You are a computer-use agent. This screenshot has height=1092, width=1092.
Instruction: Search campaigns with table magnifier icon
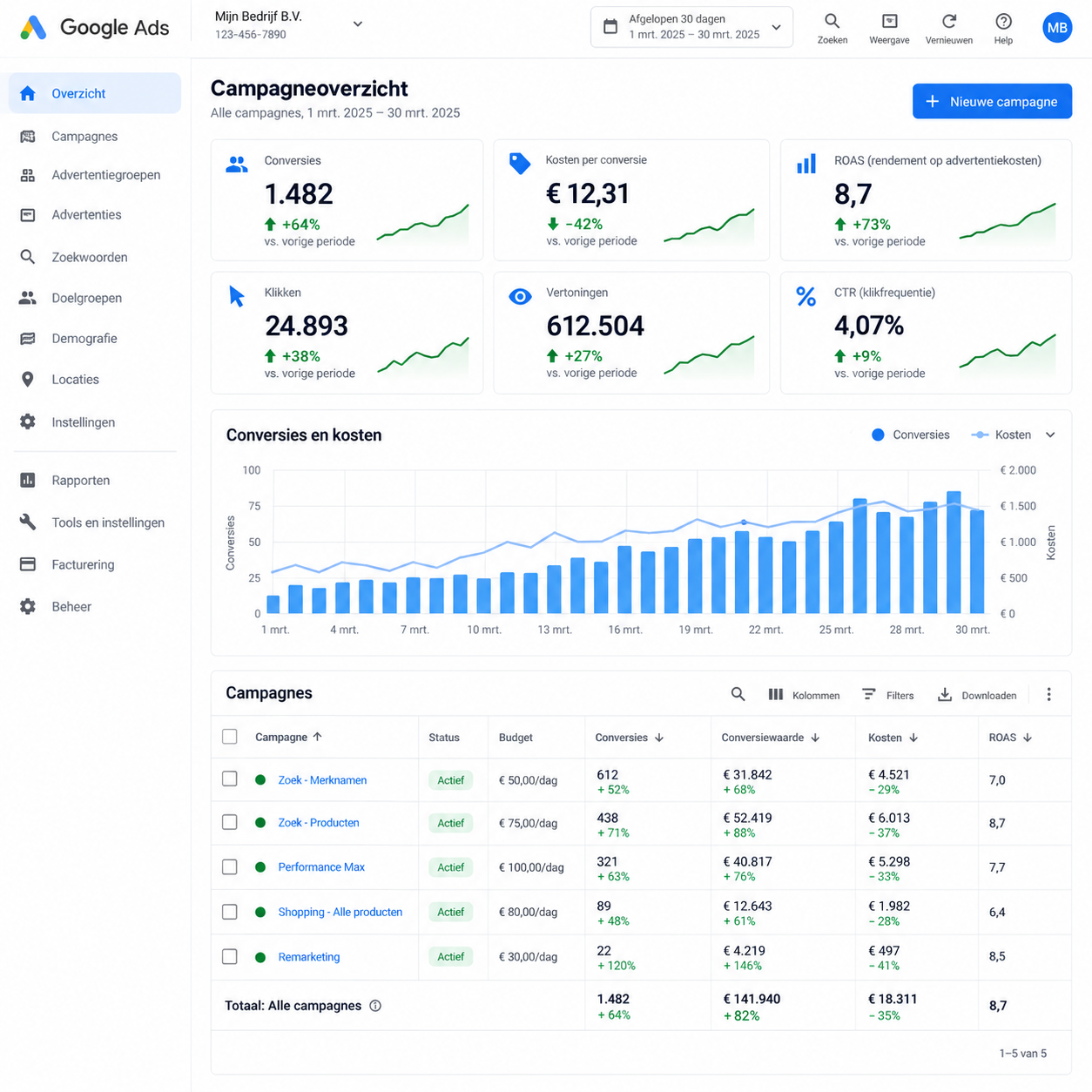(738, 694)
